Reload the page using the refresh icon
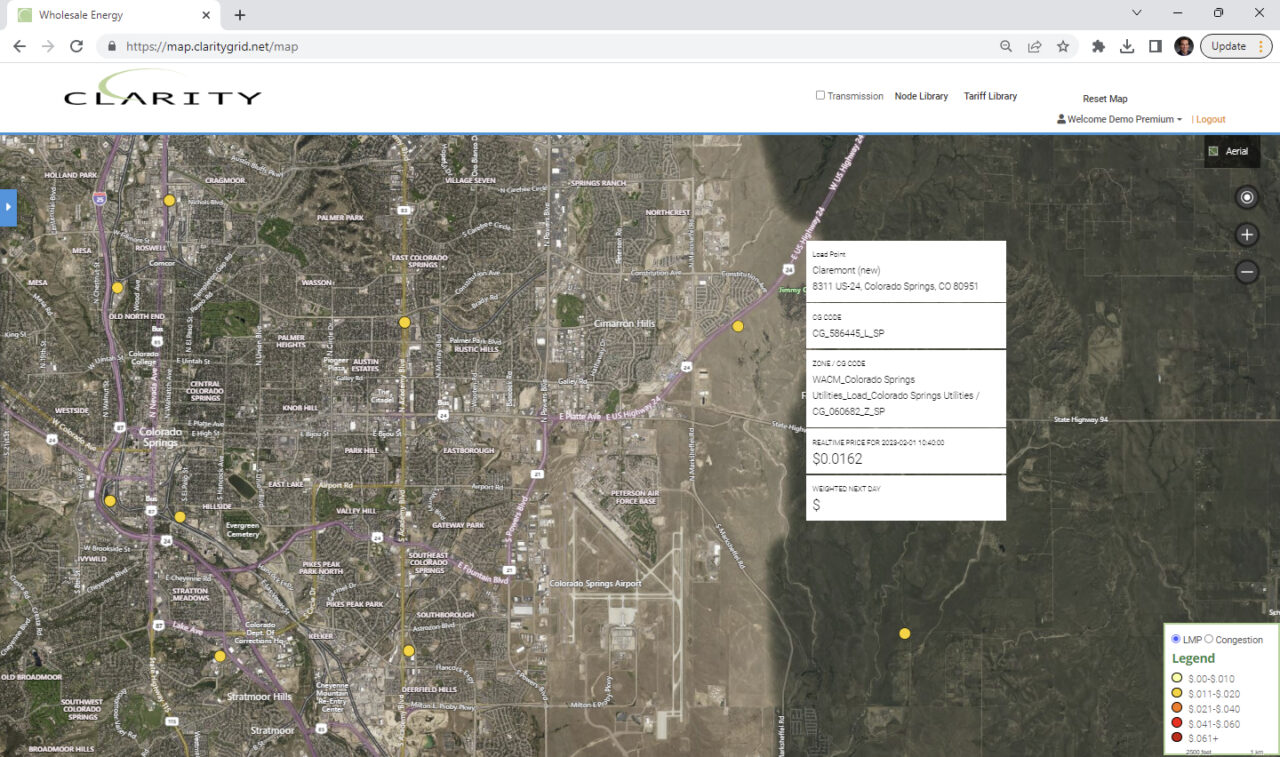The width and height of the screenshot is (1280, 757). click(76, 46)
